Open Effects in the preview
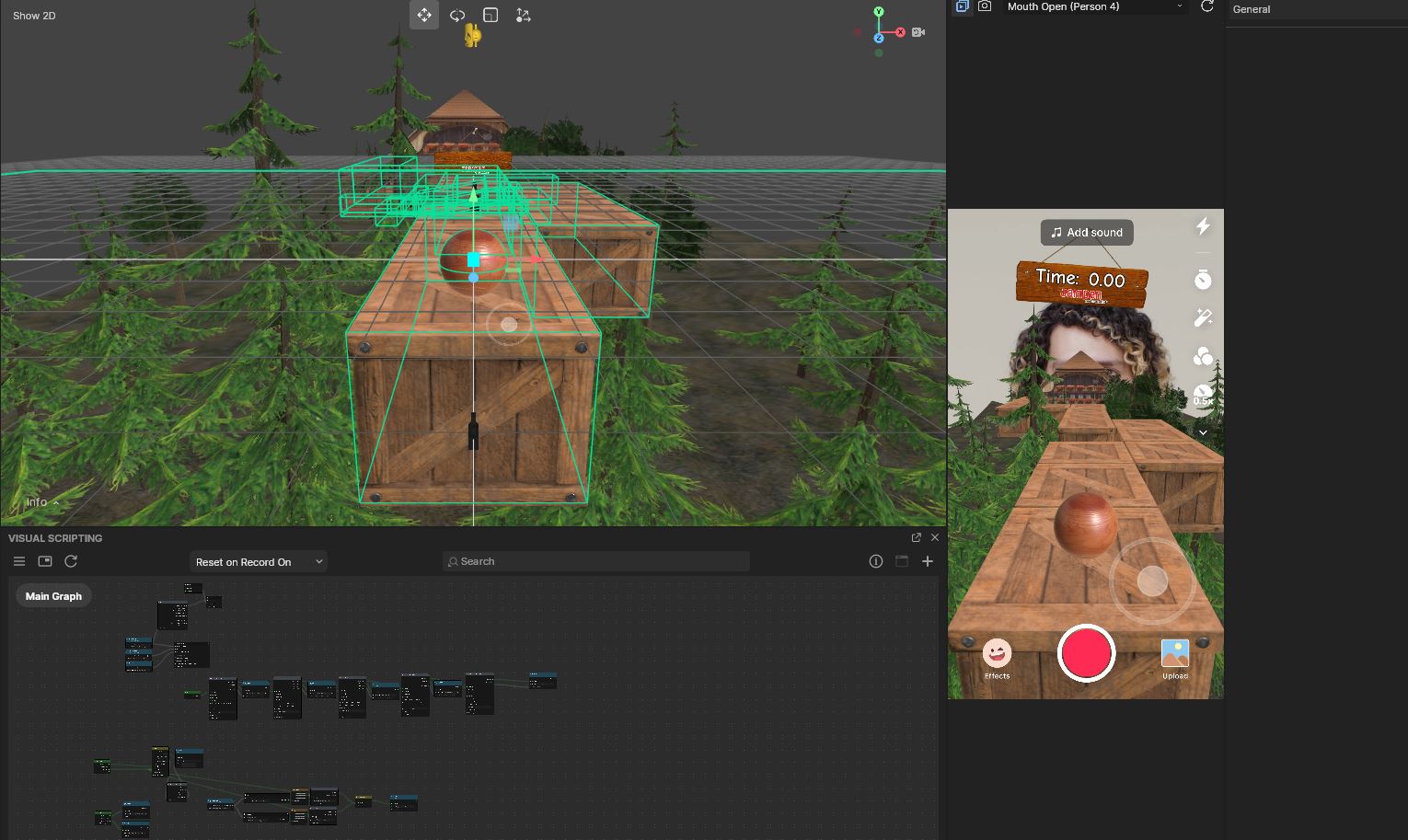Viewport: 1408px width, 840px height. (x=997, y=659)
